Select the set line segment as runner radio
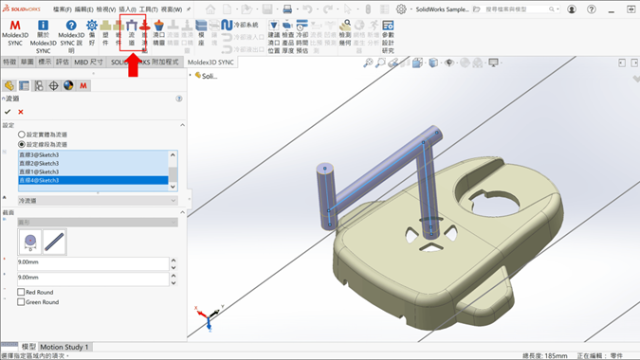Image resolution: width=640 pixels, height=360 pixels. tap(22, 144)
